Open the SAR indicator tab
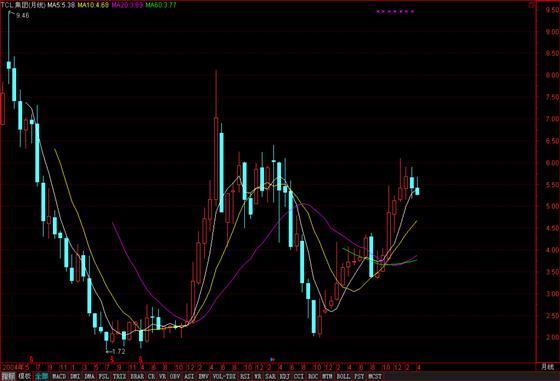Viewport: 560px width, 381px height. click(x=270, y=376)
